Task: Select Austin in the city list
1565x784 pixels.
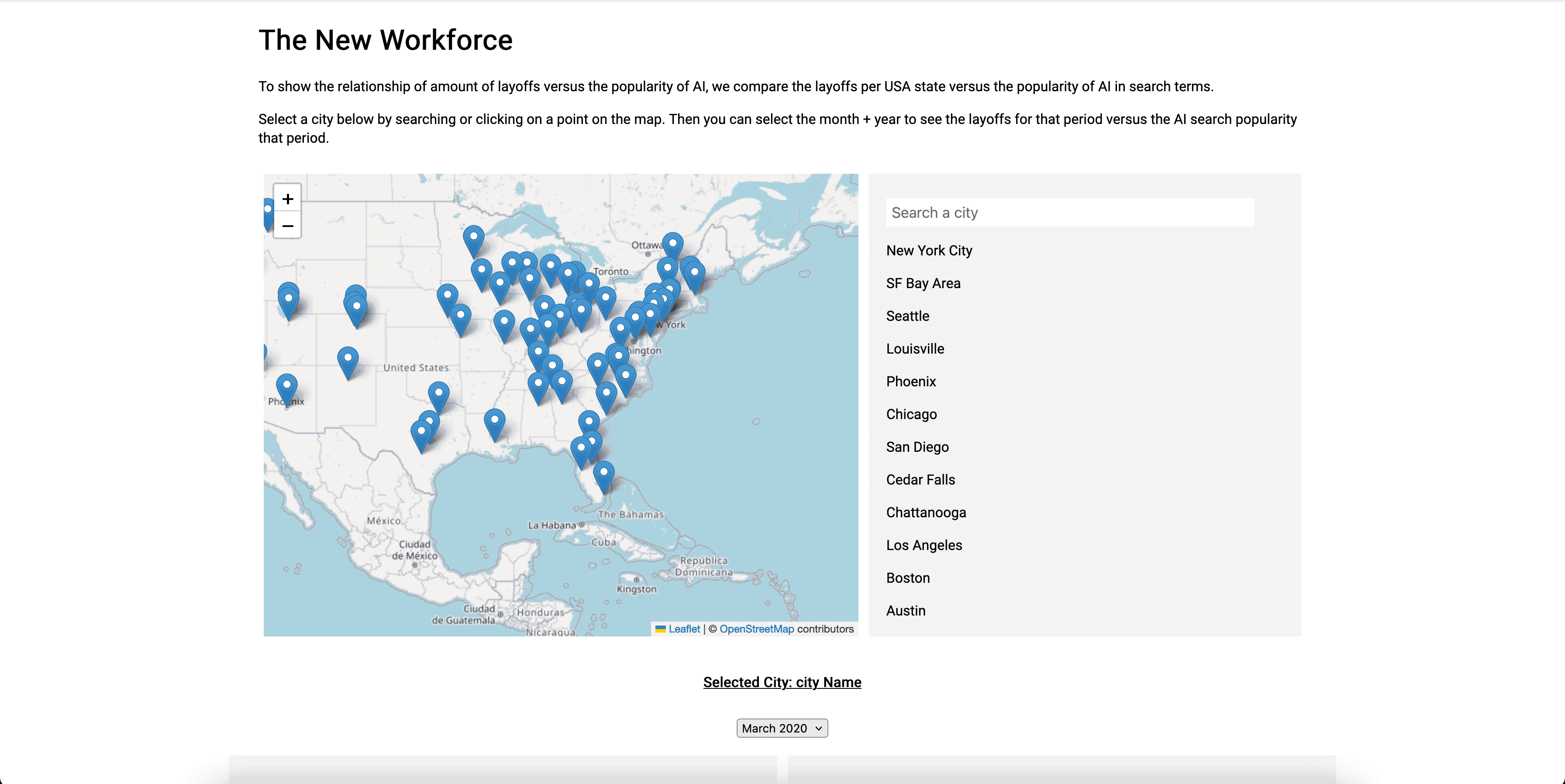Action: click(x=905, y=610)
